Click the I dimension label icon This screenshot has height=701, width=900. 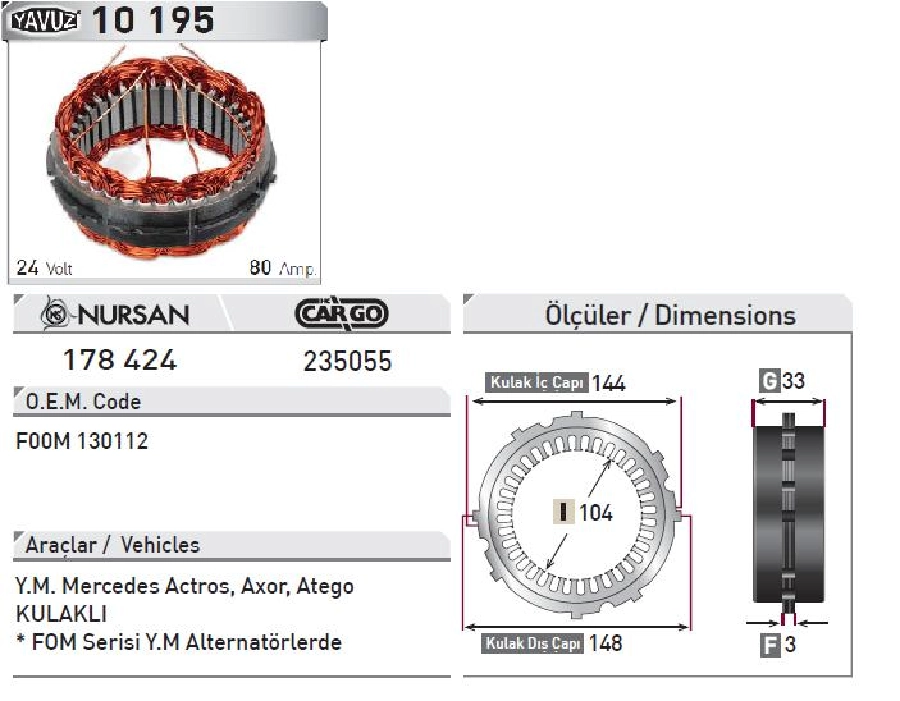point(563,511)
